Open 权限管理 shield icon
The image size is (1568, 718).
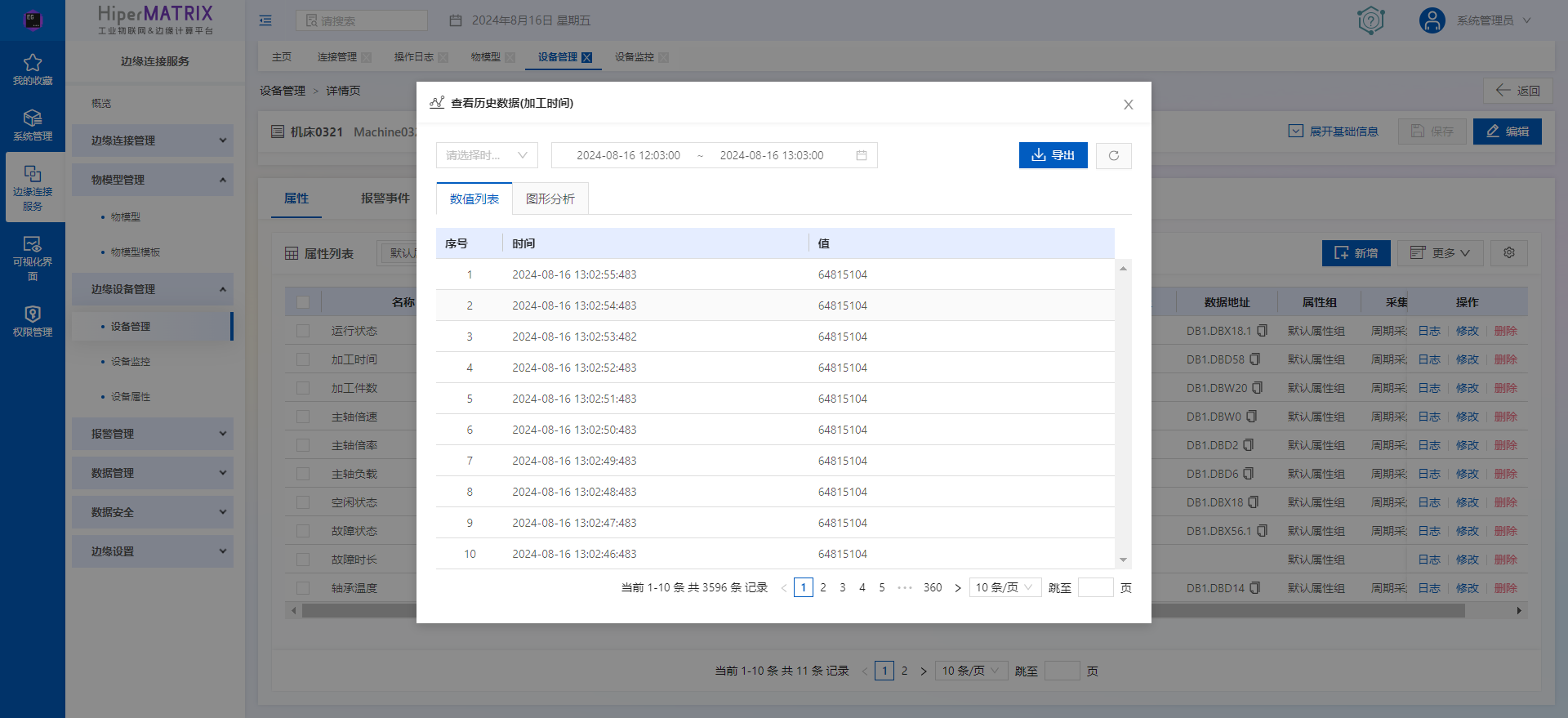pyautogui.click(x=33, y=314)
